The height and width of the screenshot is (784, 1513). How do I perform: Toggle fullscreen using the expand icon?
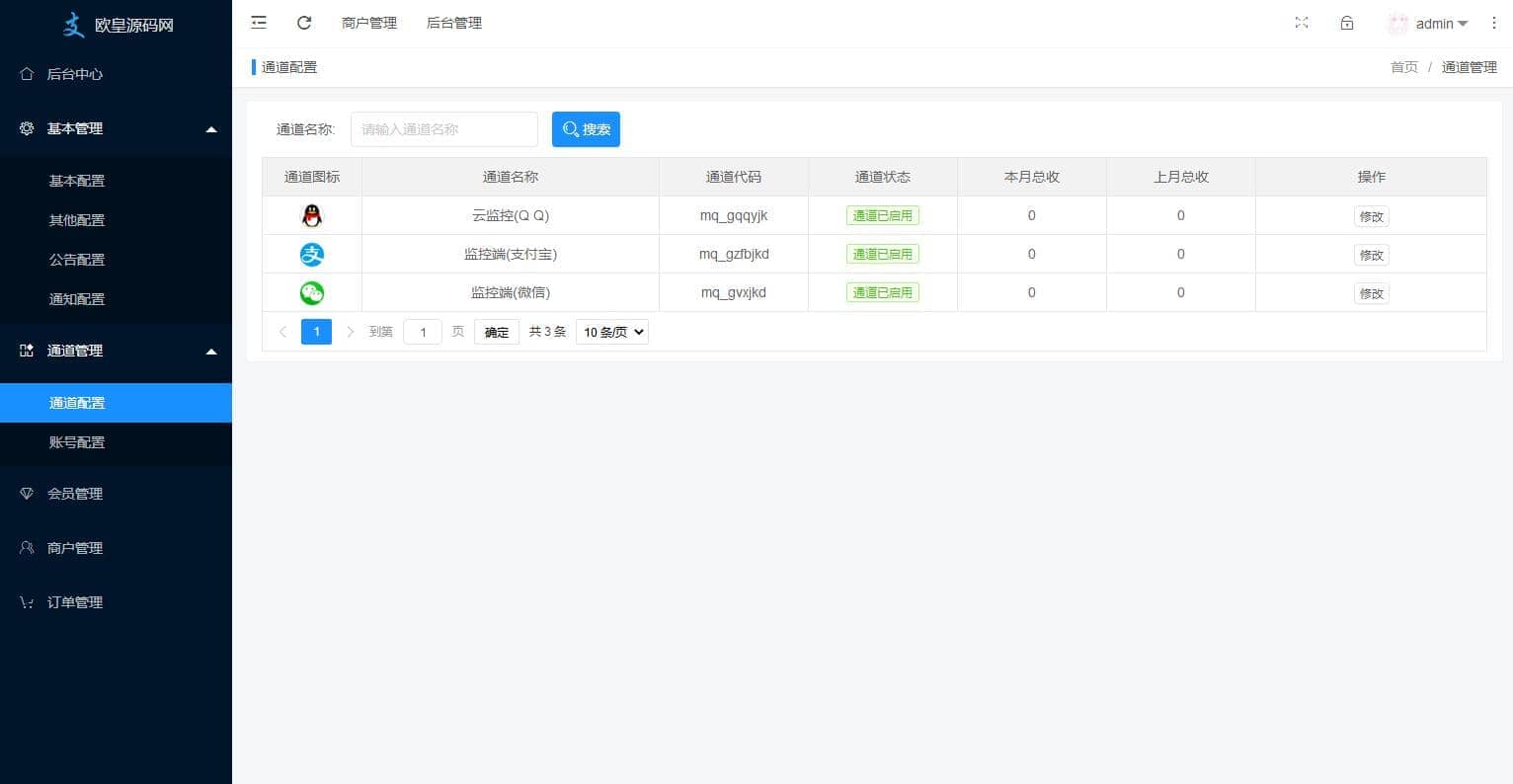coord(1302,23)
